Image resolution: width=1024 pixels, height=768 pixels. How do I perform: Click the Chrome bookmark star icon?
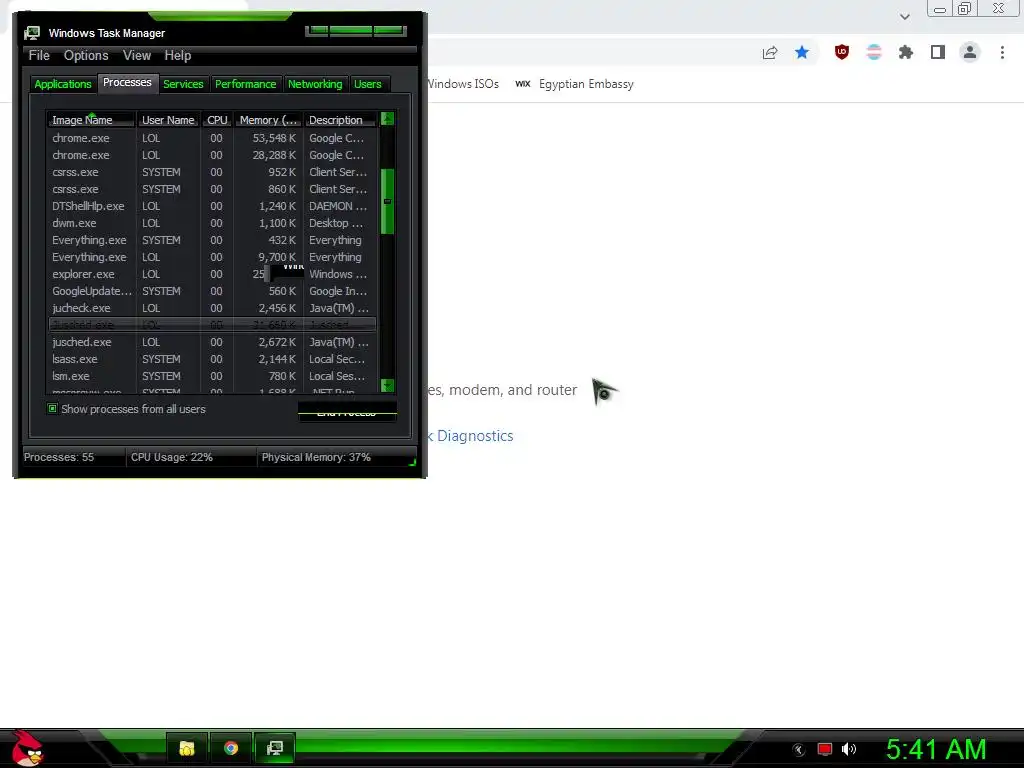pyautogui.click(x=802, y=52)
